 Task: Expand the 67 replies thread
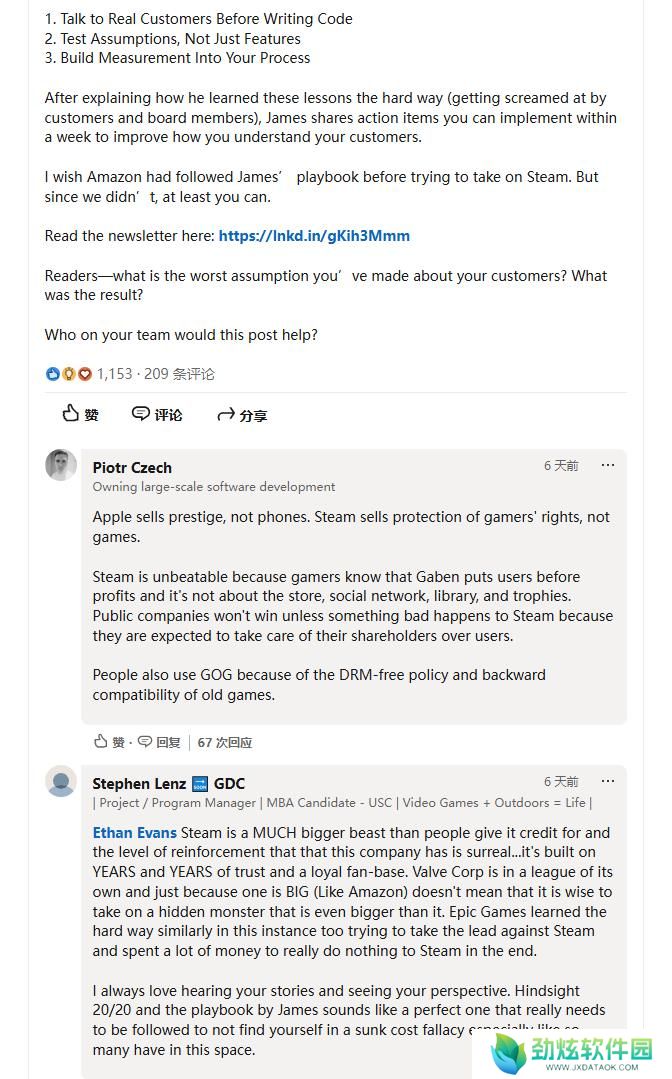click(x=225, y=743)
